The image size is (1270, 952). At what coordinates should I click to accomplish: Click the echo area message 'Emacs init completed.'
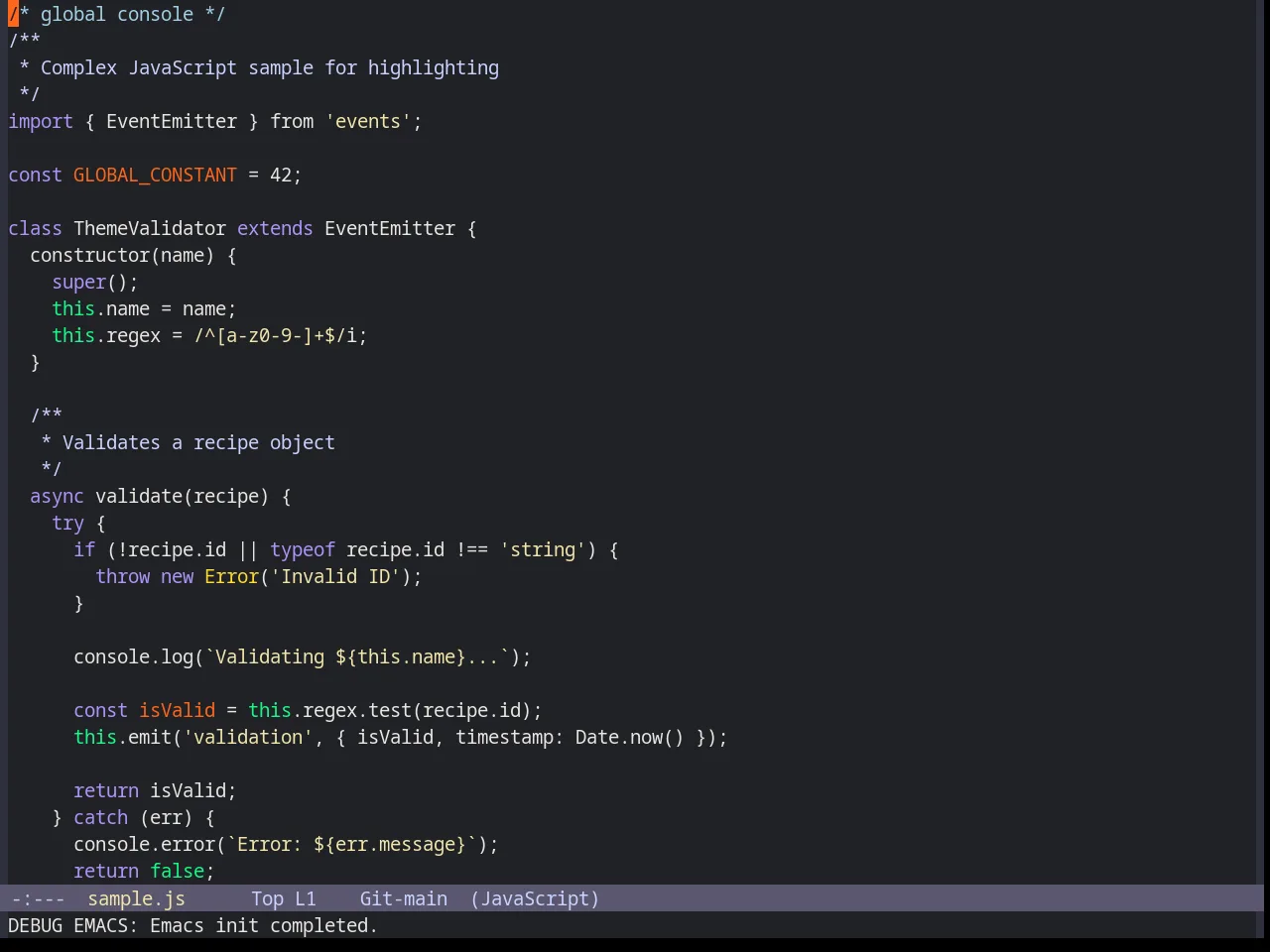point(264,925)
